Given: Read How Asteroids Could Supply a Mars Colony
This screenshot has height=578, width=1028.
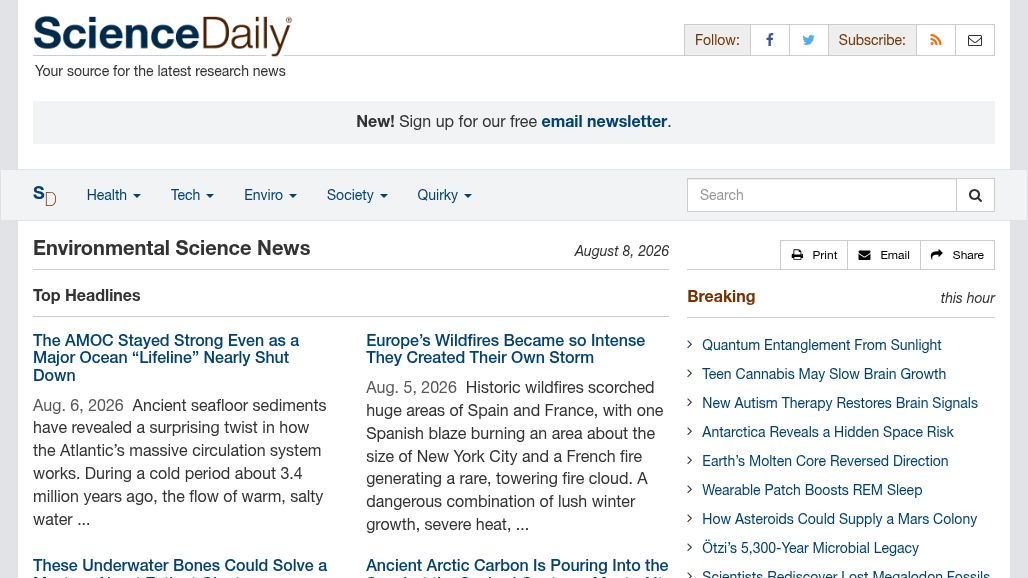Looking at the screenshot, I should [839, 519].
